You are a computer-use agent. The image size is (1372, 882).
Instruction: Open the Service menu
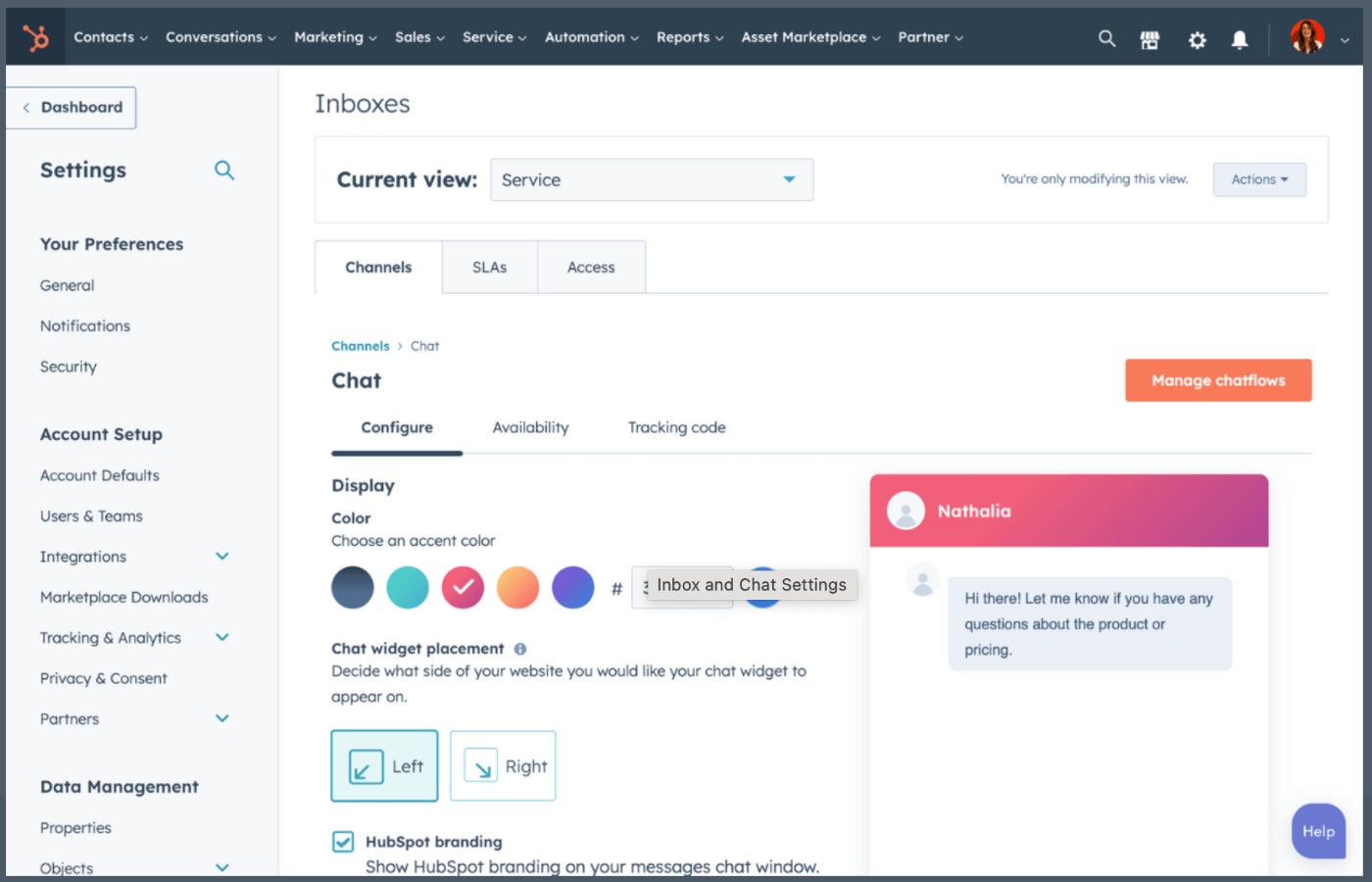494,37
